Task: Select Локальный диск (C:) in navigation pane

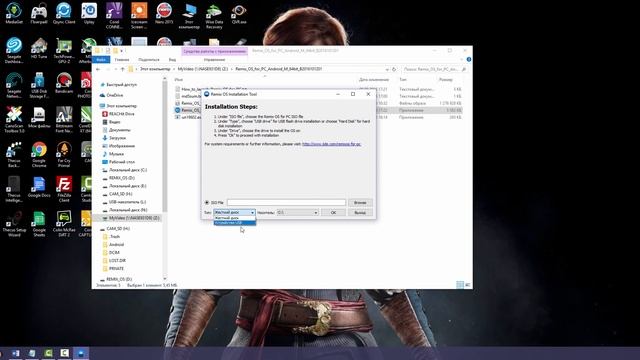Action: (128, 170)
